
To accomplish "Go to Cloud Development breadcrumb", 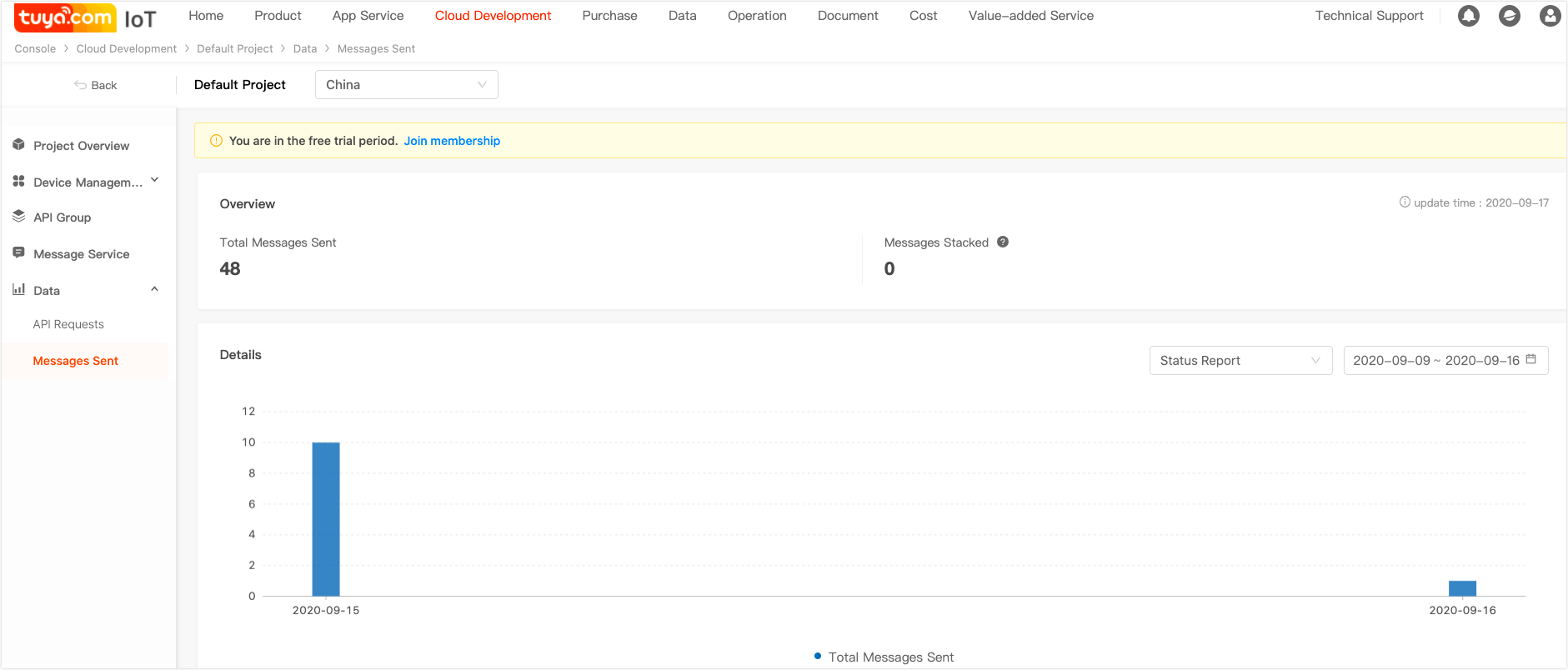I will point(127,48).
